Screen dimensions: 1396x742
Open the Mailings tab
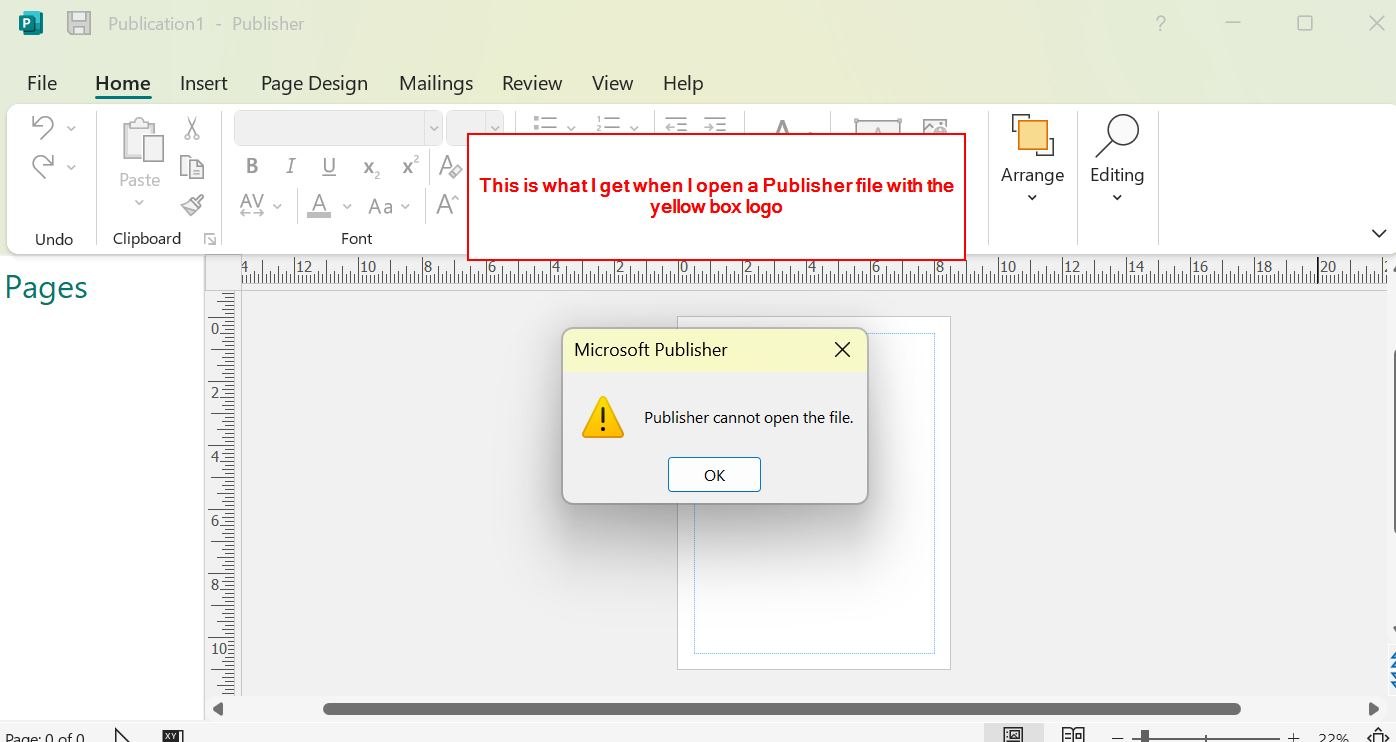(436, 83)
